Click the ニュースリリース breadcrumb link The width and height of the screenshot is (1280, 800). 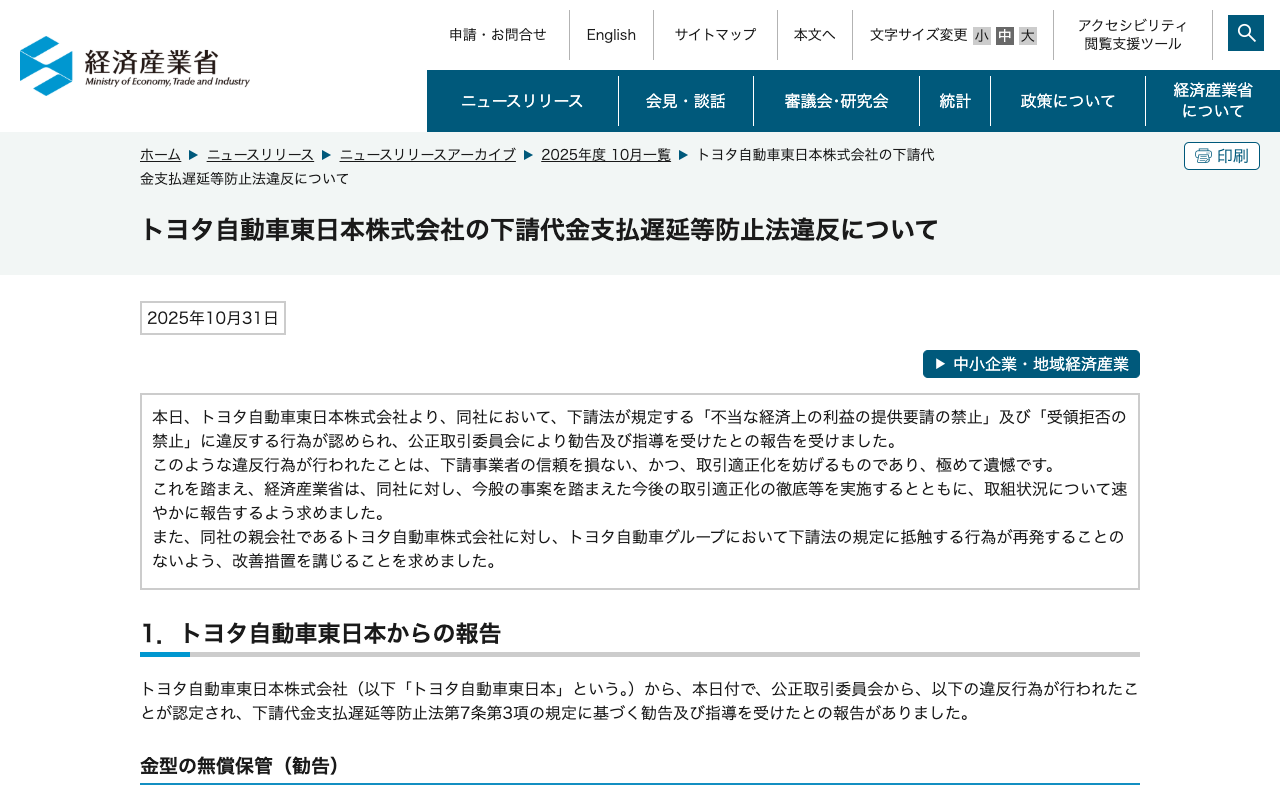260,155
